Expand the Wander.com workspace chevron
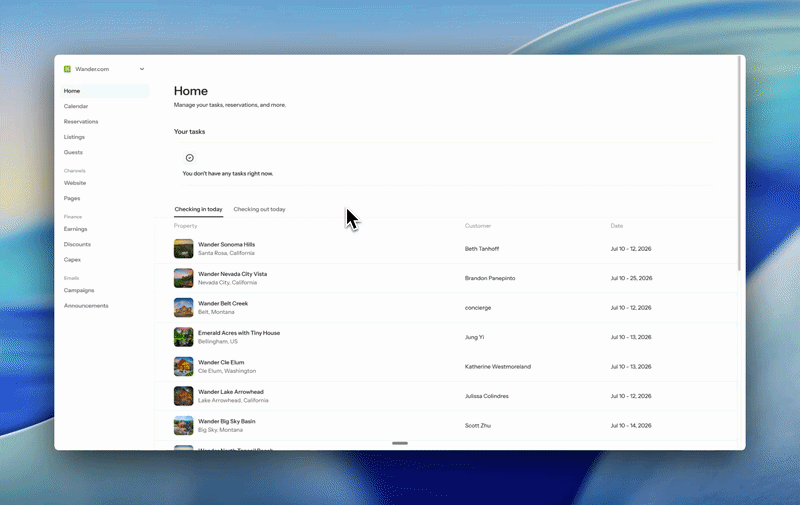 pyautogui.click(x=142, y=69)
